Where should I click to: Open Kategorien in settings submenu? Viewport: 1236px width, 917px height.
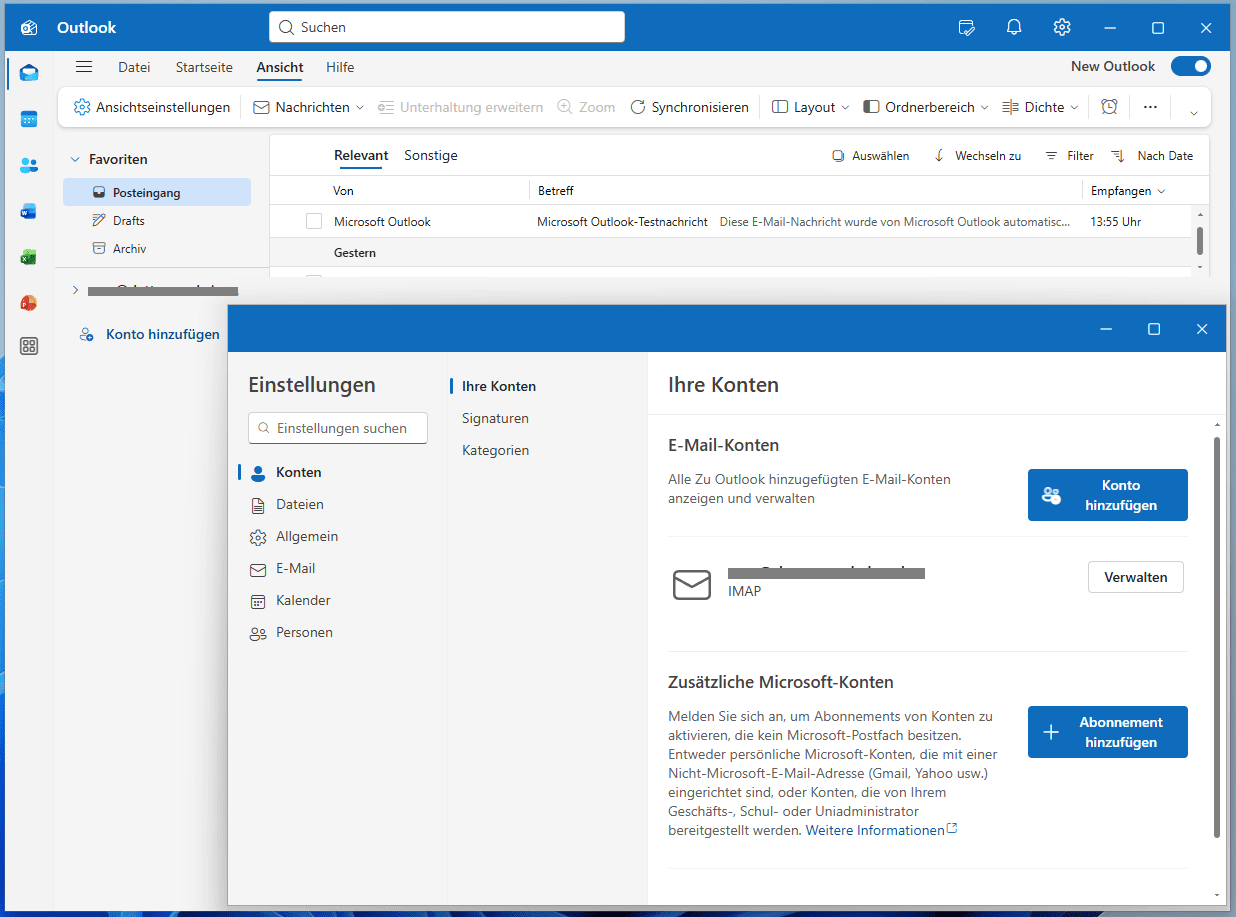[495, 450]
